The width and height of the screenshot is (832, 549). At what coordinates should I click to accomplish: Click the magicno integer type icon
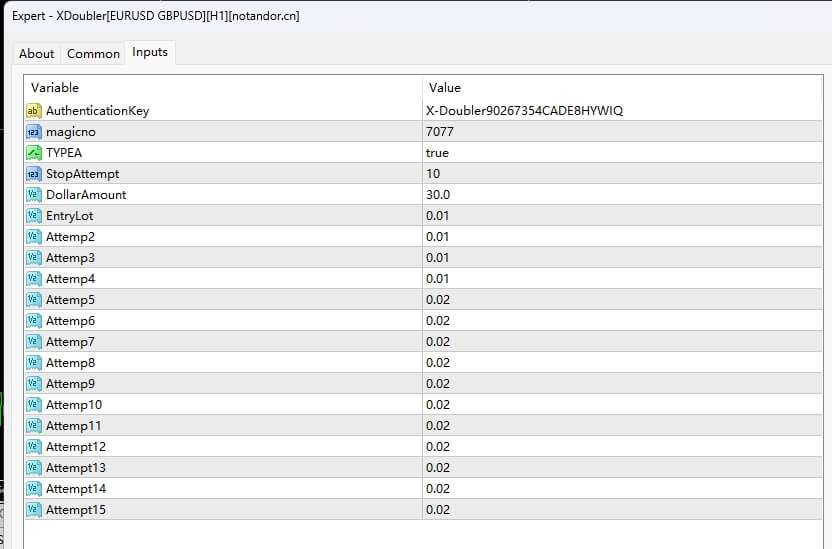click(x=33, y=132)
